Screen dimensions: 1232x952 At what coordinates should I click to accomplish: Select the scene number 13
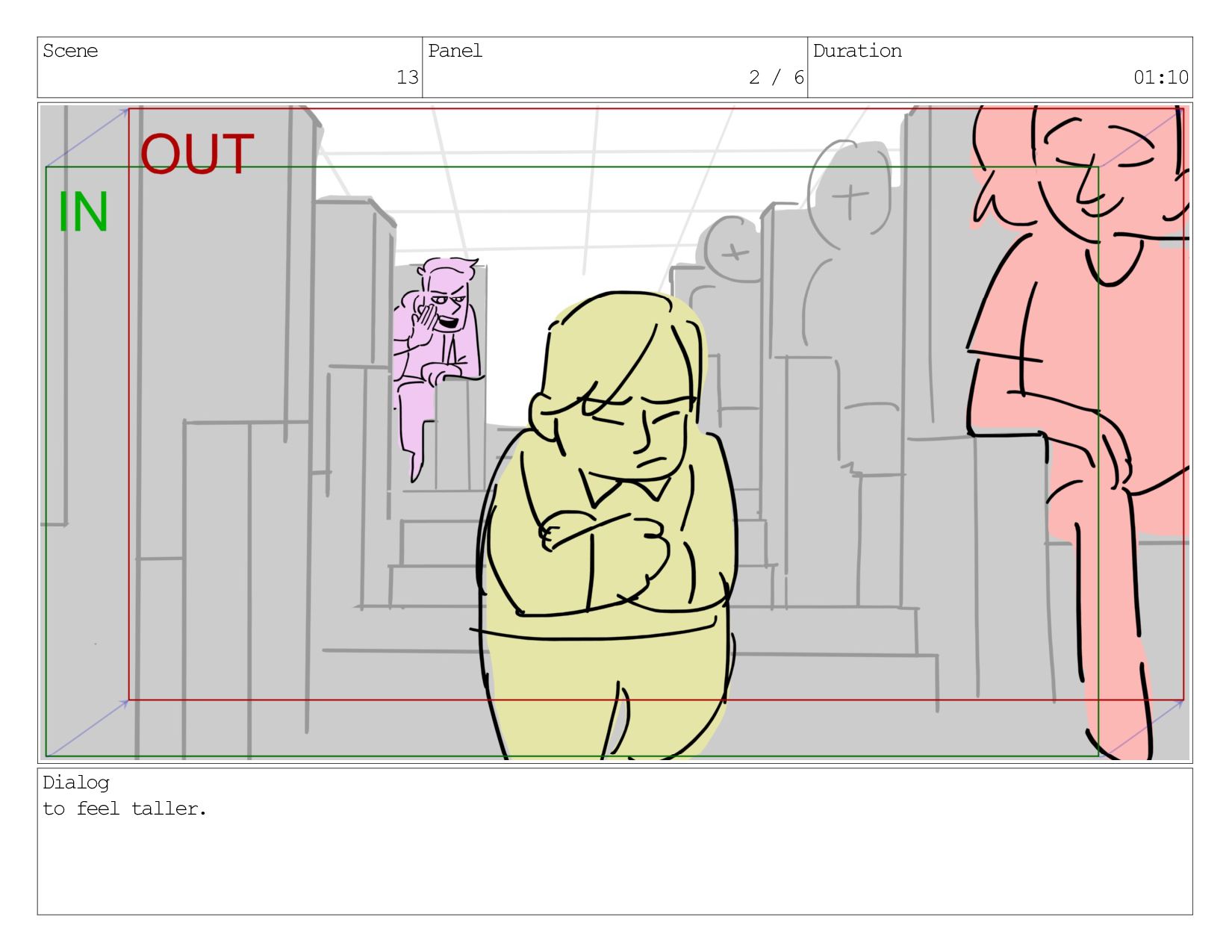click(x=407, y=77)
